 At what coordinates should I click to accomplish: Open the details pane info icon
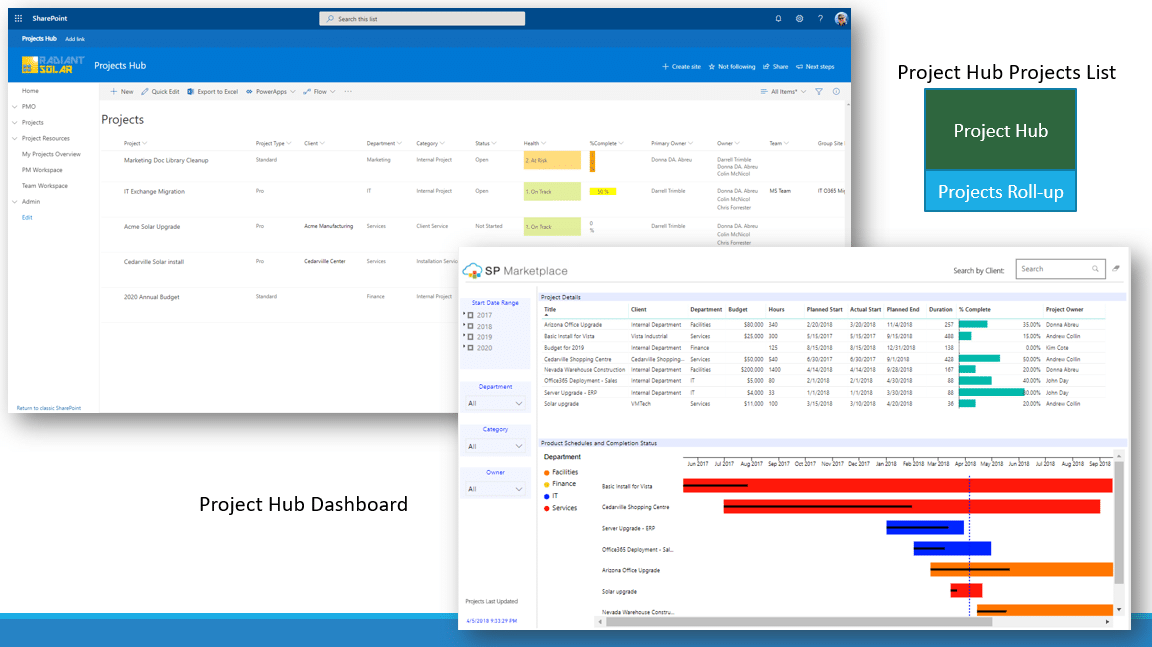pos(836,92)
